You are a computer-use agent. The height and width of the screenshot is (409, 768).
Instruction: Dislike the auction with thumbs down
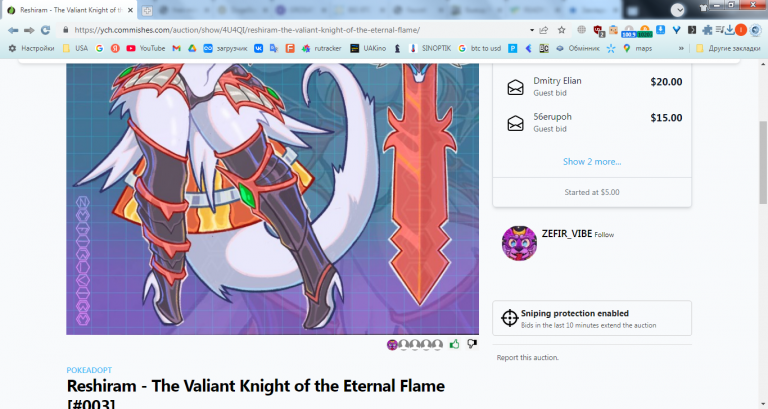[x=472, y=344]
